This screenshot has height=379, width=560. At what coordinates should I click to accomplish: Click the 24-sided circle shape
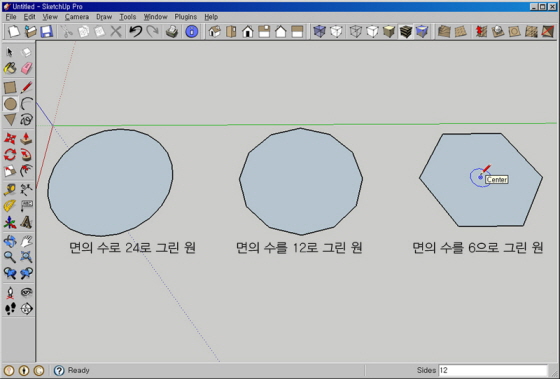(x=110, y=183)
